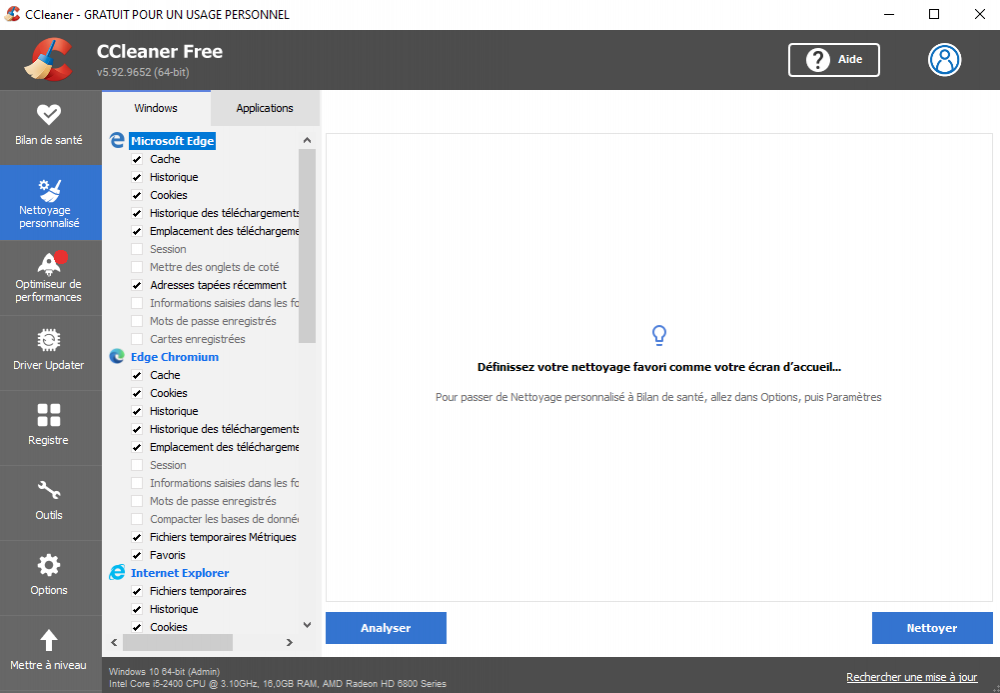The width and height of the screenshot is (1000, 693).
Task: Click the Nettoyer button
Action: pyautogui.click(x=932, y=628)
